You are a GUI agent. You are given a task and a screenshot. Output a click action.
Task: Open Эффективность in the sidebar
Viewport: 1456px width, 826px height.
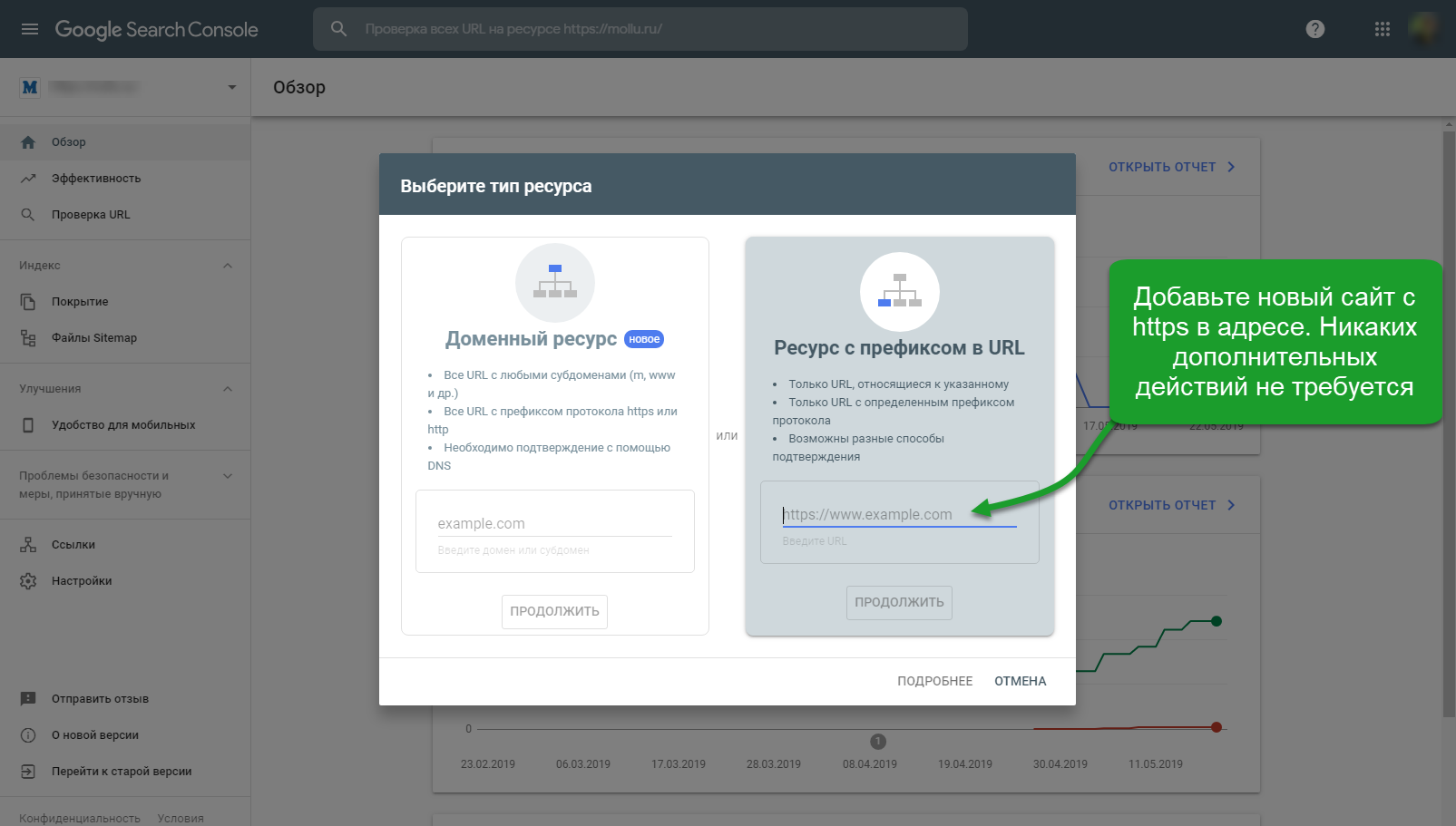(x=125, y=179)
